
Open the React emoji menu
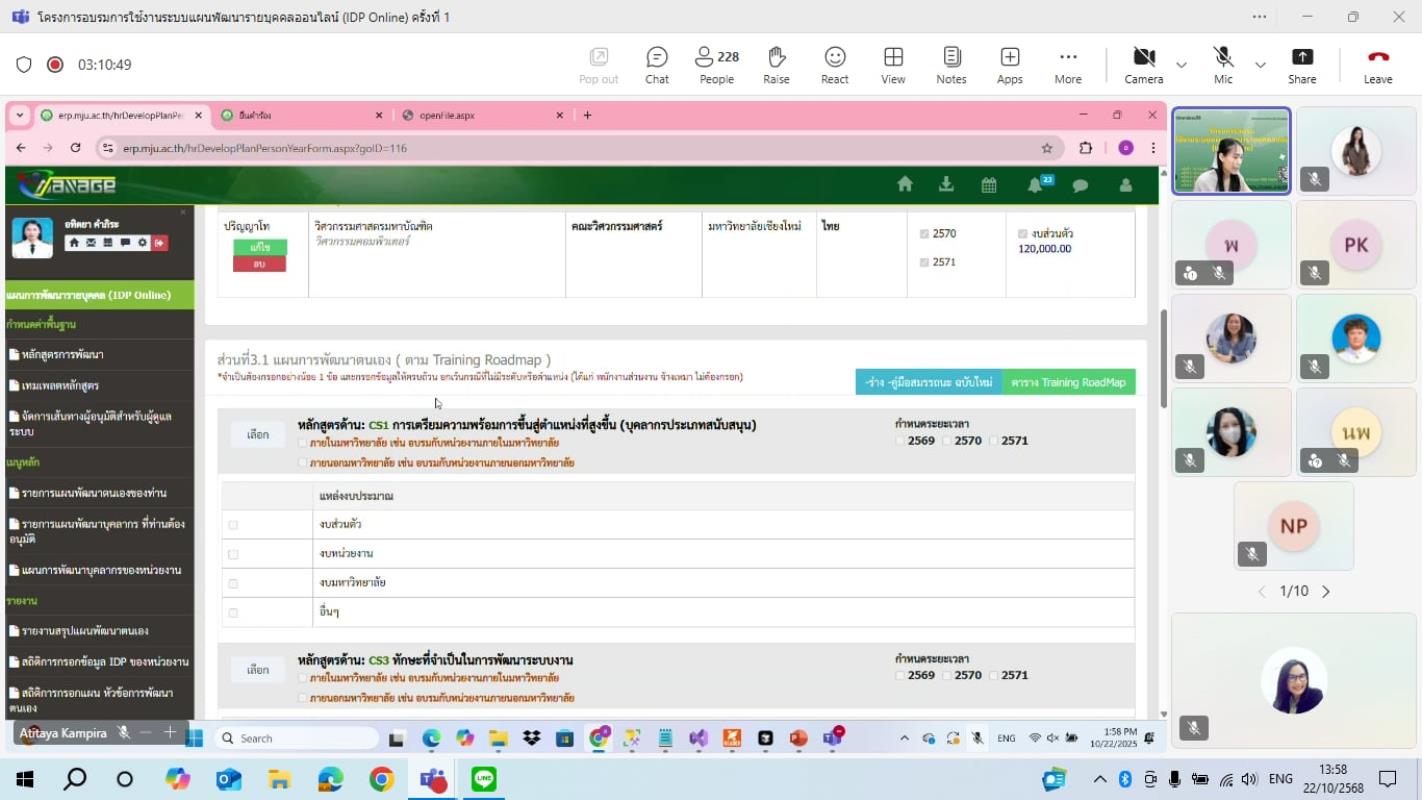834,65
